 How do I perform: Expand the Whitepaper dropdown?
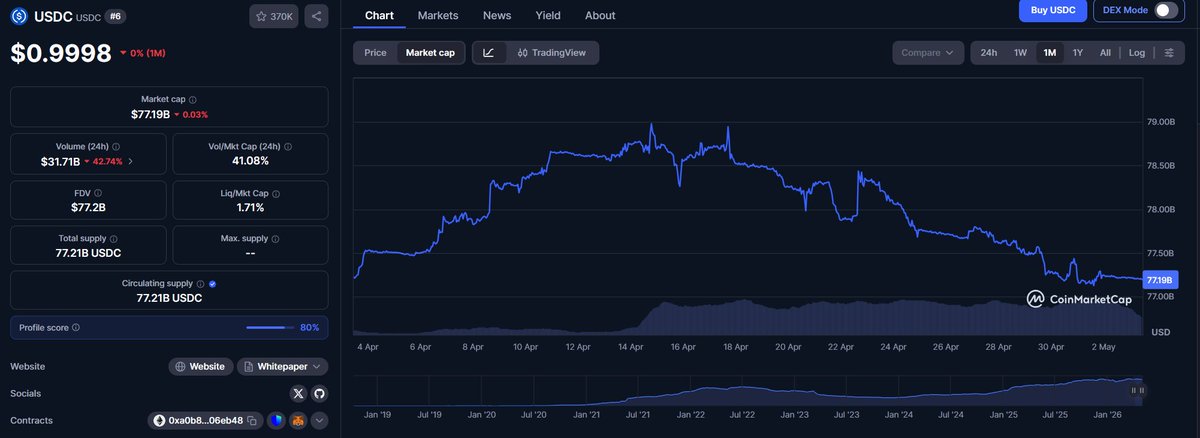click(282, 367)
